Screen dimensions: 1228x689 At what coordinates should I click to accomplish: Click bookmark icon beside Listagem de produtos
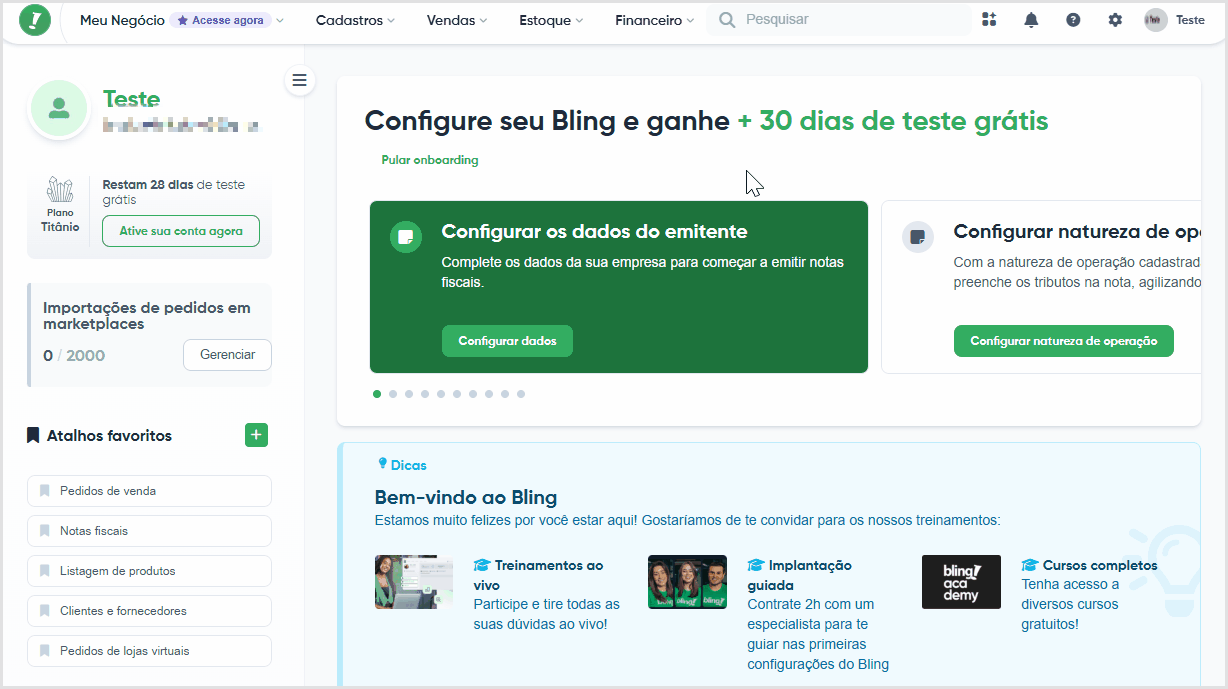click(x=44, y=571)
